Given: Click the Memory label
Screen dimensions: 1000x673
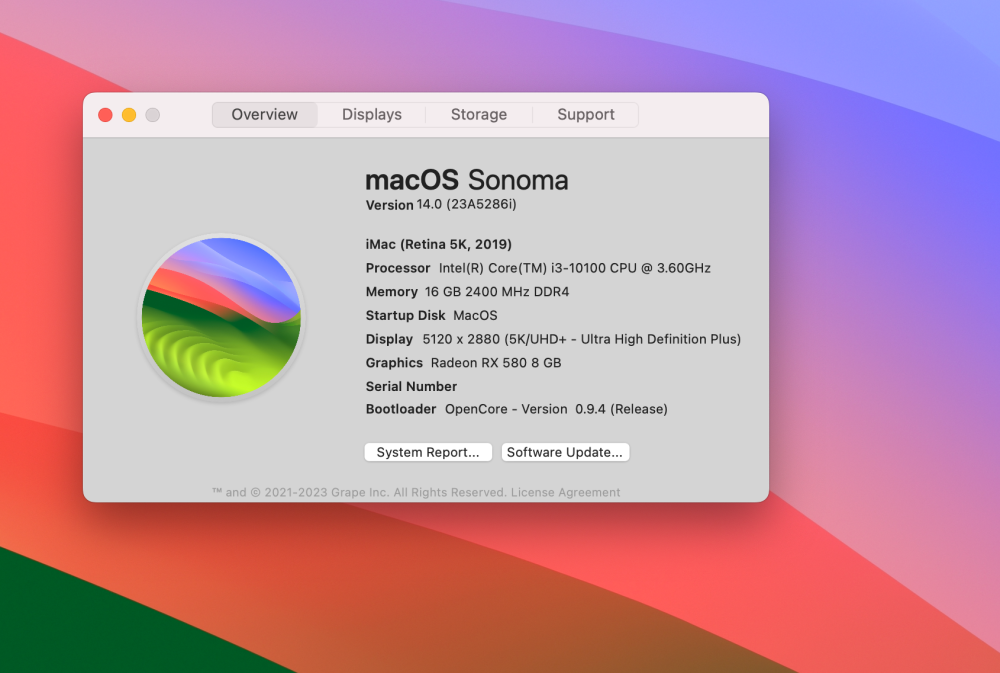Looking at the screenshot, I should click(x=392, y=292).
